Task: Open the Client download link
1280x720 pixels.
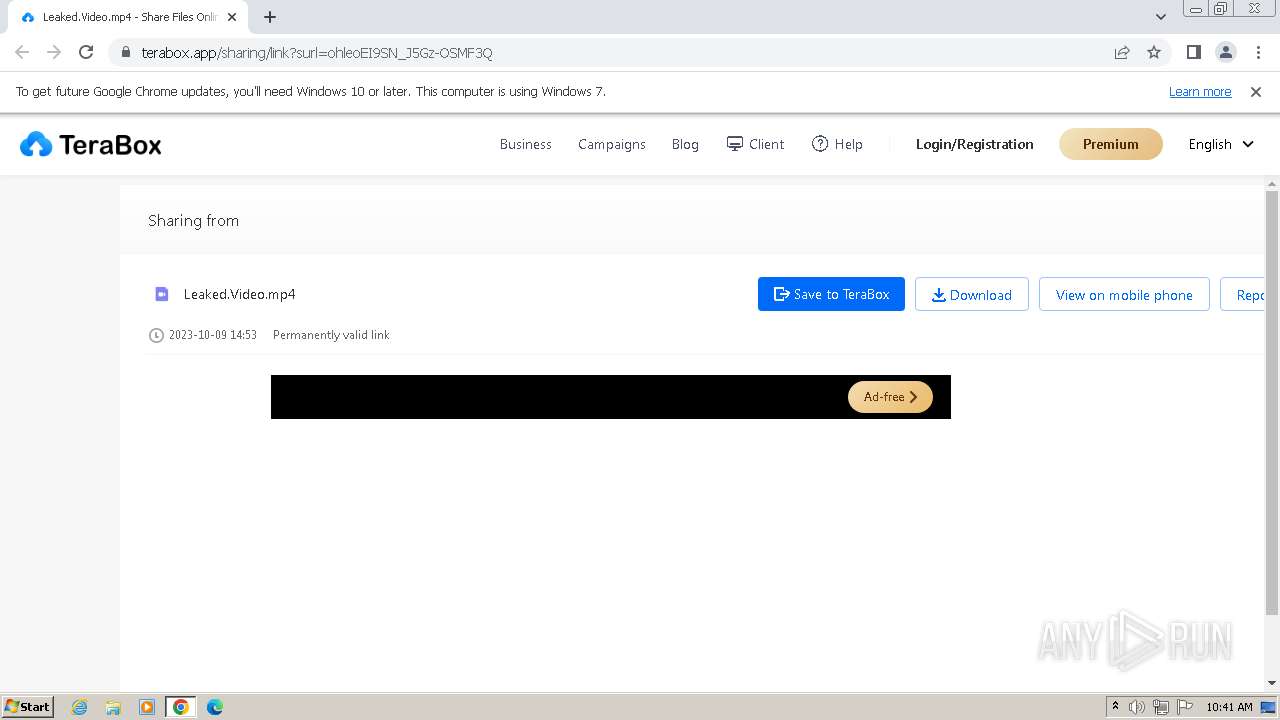Action: tap(755, 144)
